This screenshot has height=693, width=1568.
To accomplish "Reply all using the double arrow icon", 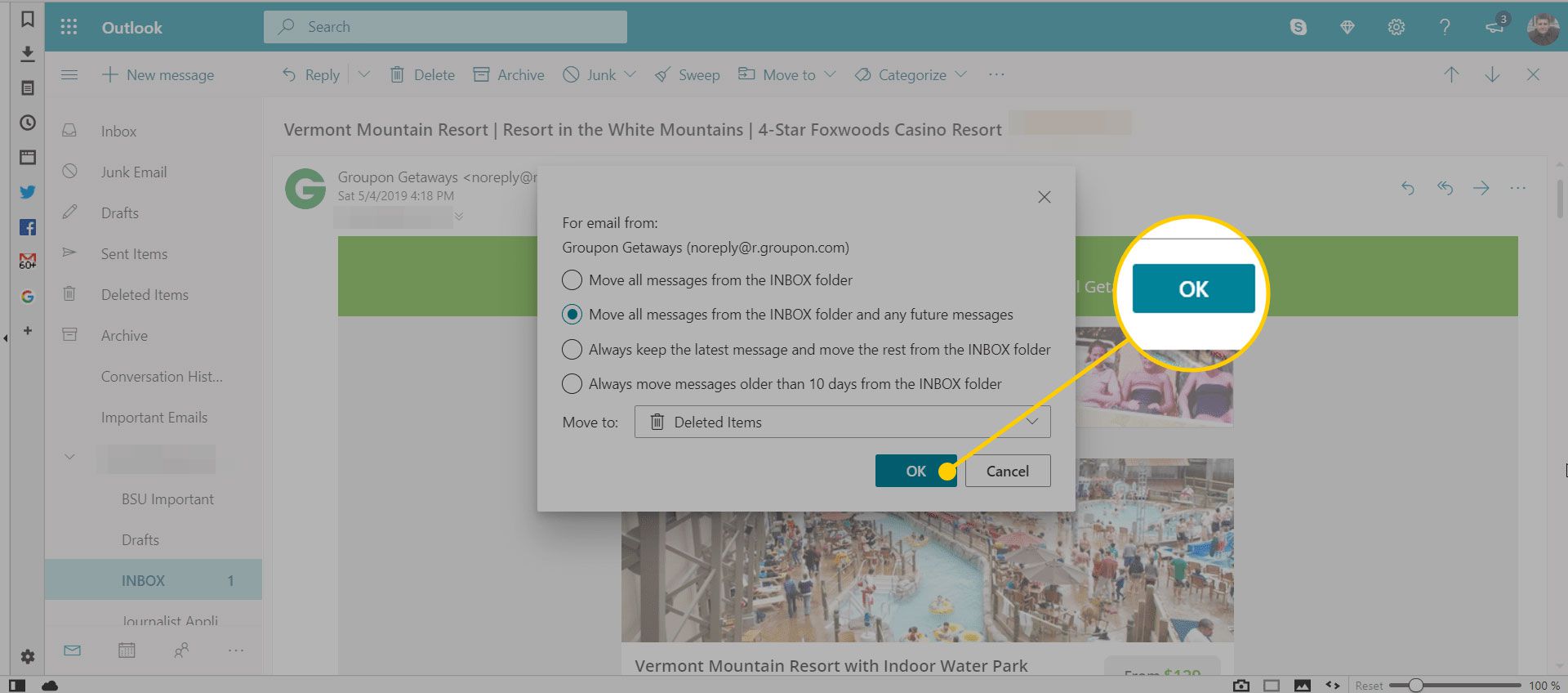I will pyautogui.click(x=1445, y=188).
